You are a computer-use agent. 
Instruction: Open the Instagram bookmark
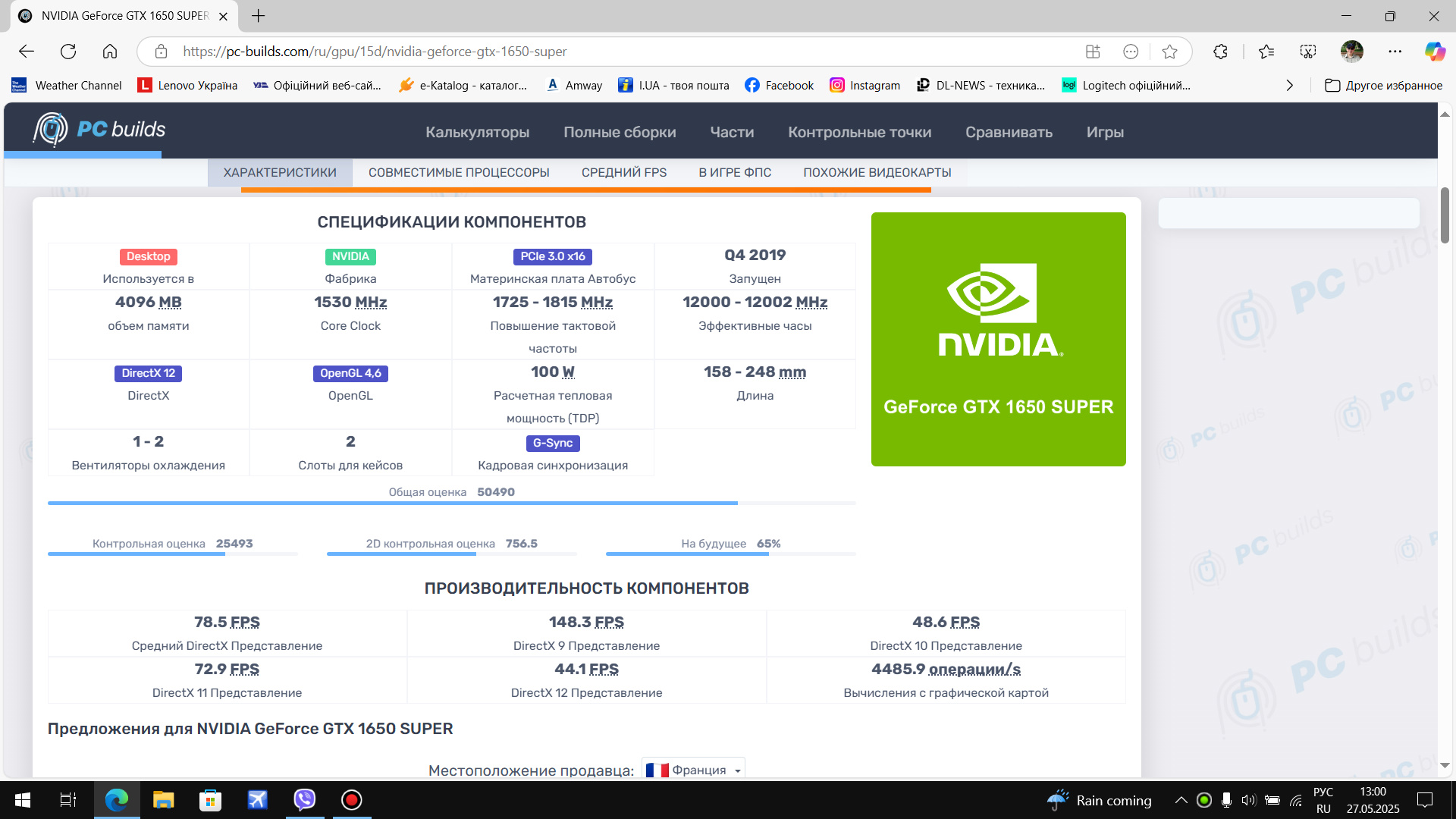point(865,86)
